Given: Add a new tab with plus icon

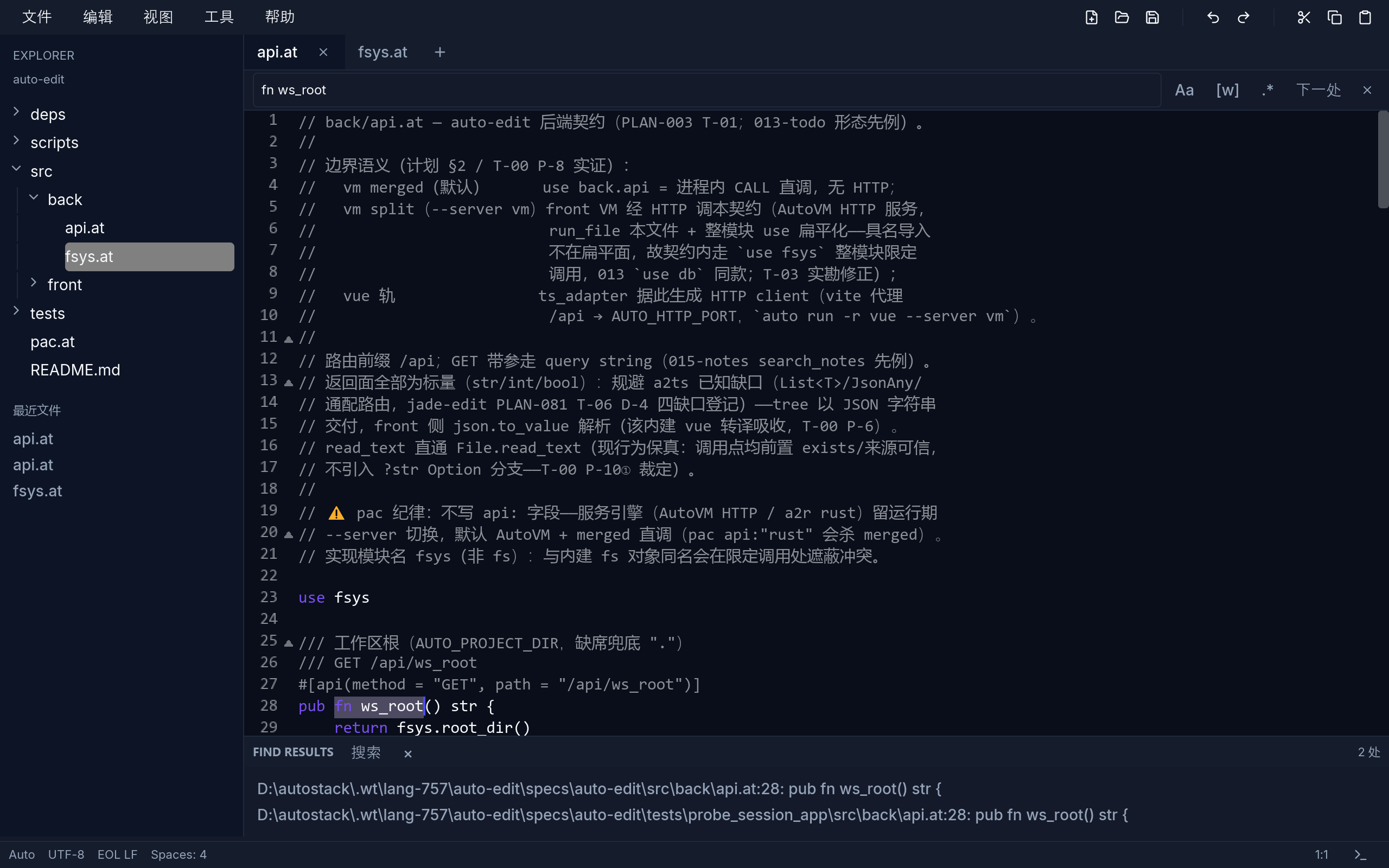Looking at the screenshot, I should (439, 52).
